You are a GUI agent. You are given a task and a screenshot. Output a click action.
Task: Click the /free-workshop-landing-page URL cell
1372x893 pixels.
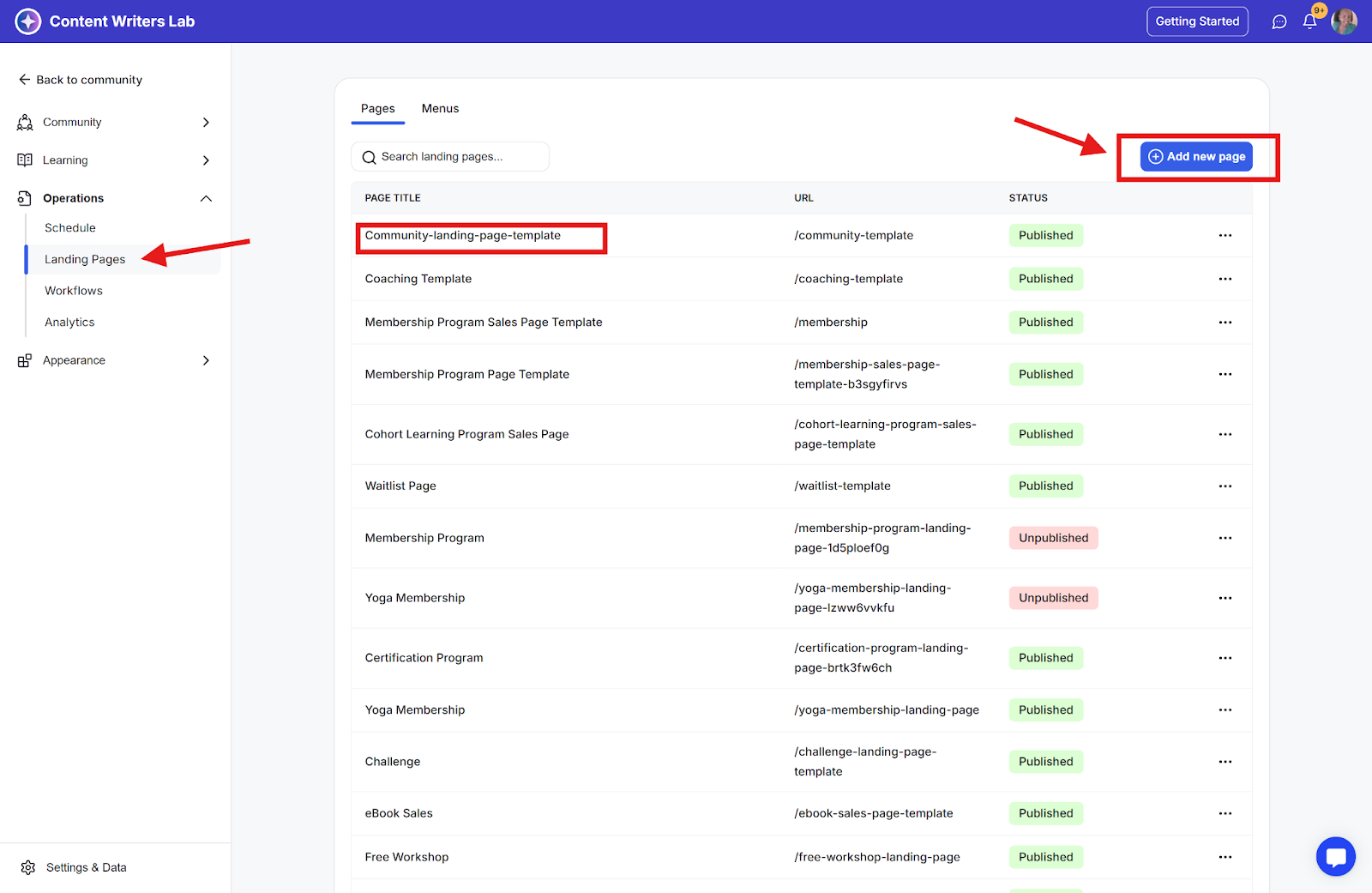coord(877,857)
